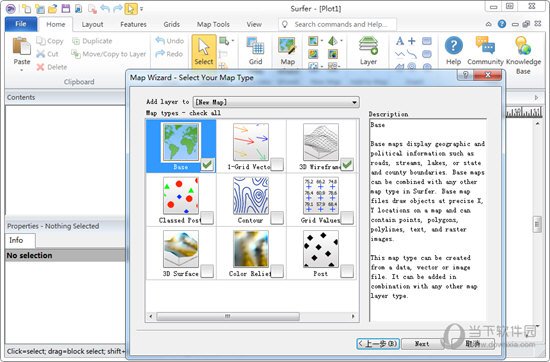Click map types scrollbar right arrow
The height and width of the screenshot is (362, 550).
click(353, 316)
